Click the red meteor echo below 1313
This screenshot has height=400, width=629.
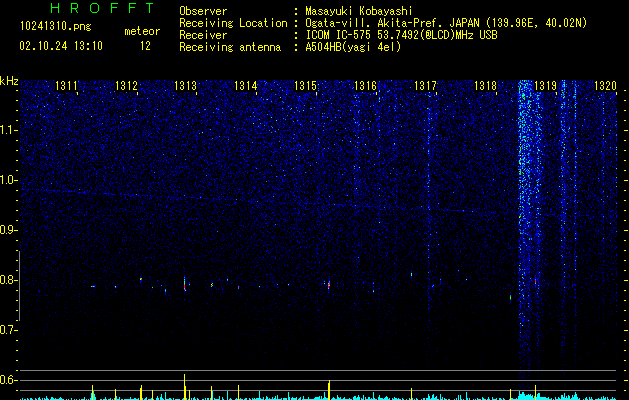(185, 284)
